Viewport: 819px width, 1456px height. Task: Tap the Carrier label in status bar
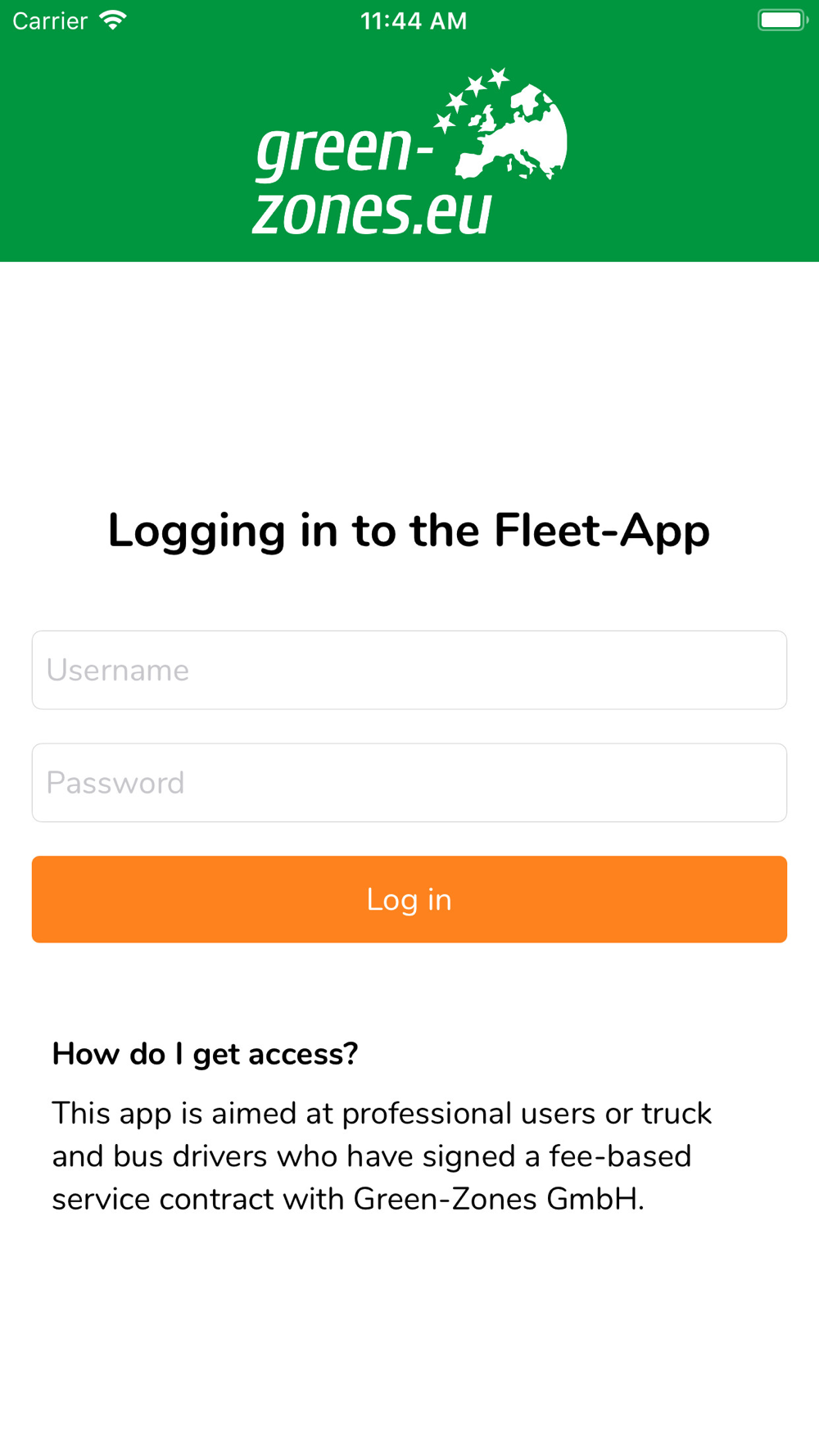click(x=50, y=21)
